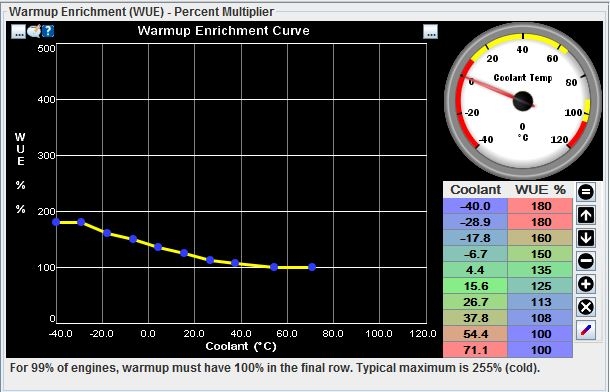This screenshot has height=392, width=610.
Task: Select the curve point at 26.7 coolant
Action: click(210, 260)
